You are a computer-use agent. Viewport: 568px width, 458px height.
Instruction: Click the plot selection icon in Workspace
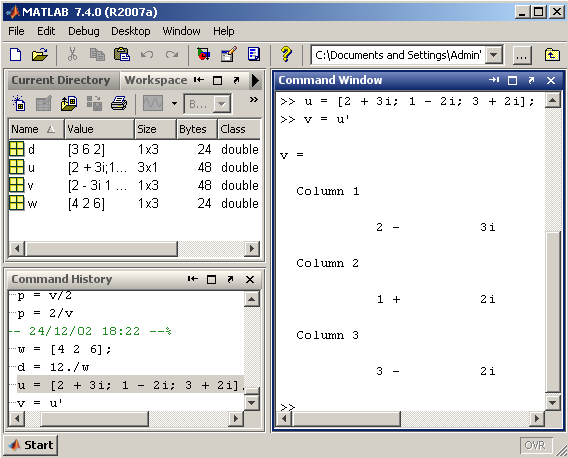153,104
